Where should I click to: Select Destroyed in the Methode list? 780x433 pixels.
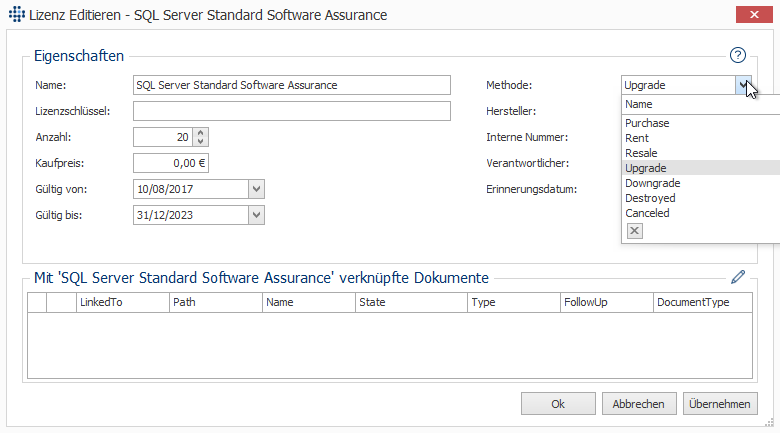click(700, 198)
